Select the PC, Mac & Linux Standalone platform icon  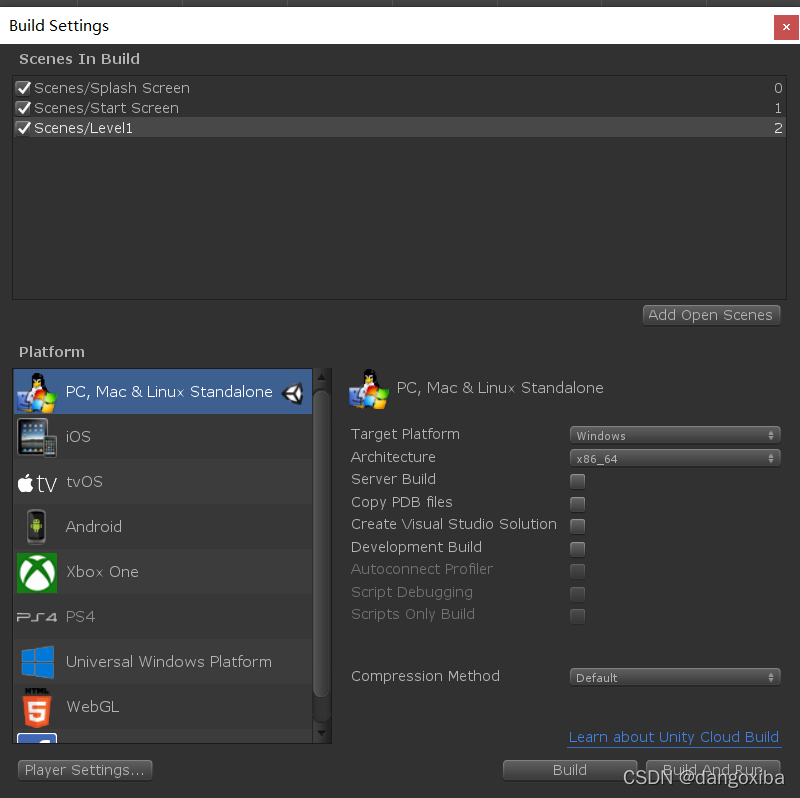click(36, 392)
